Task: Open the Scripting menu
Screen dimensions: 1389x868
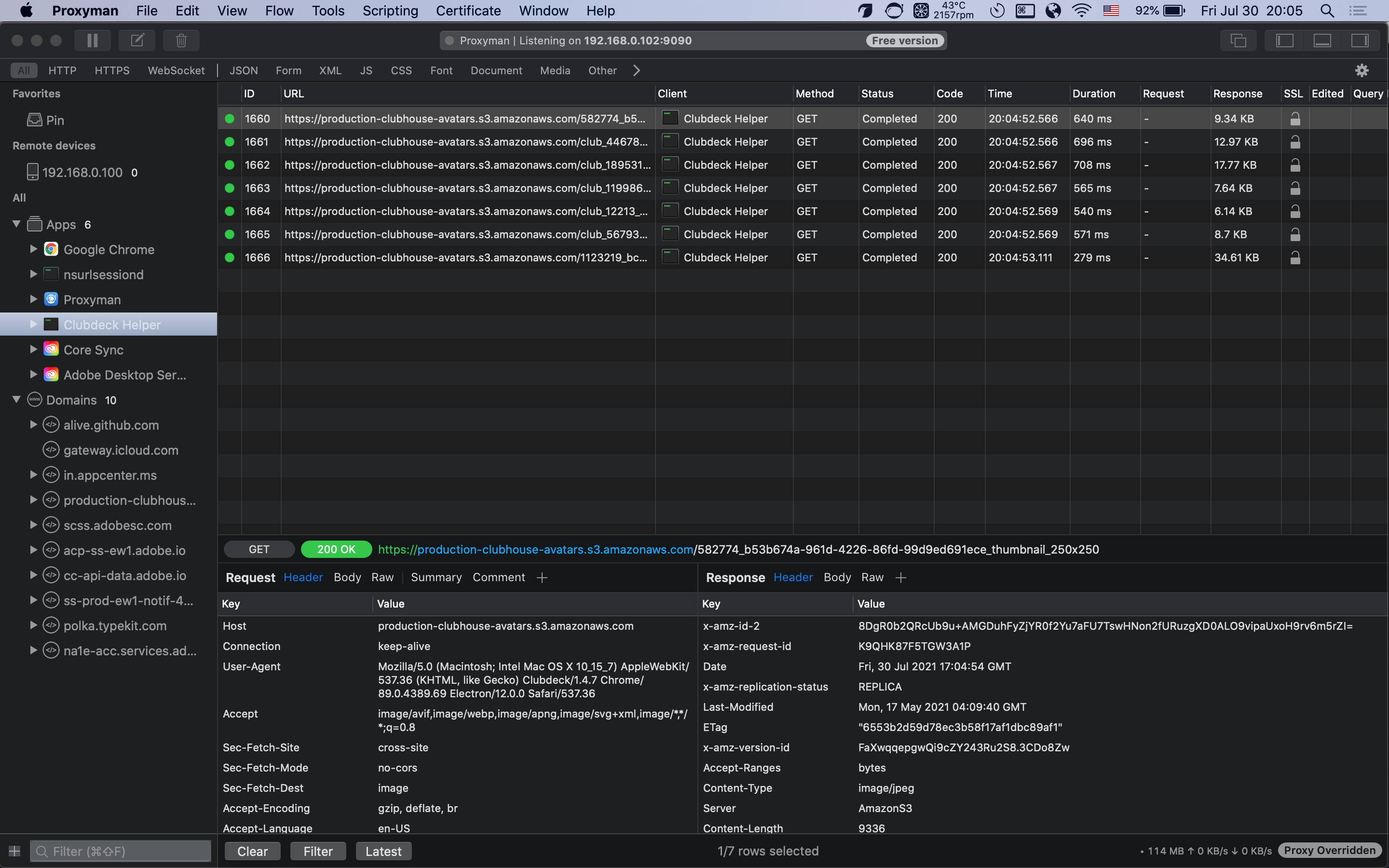Action: (x=390, y=10)
